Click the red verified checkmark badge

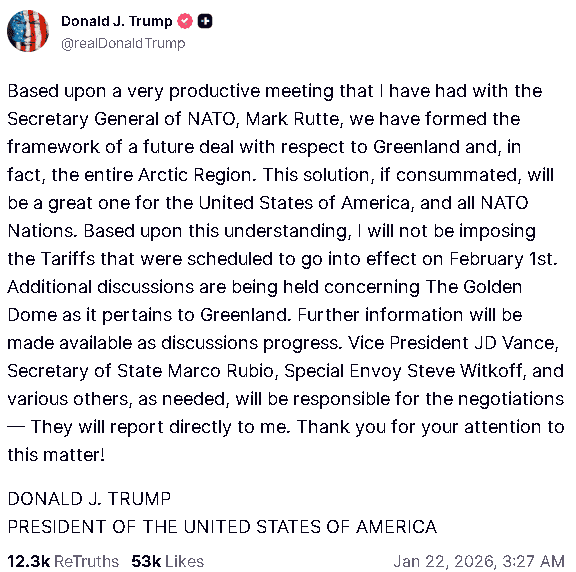pyautogui.click(x=185, y=21)
